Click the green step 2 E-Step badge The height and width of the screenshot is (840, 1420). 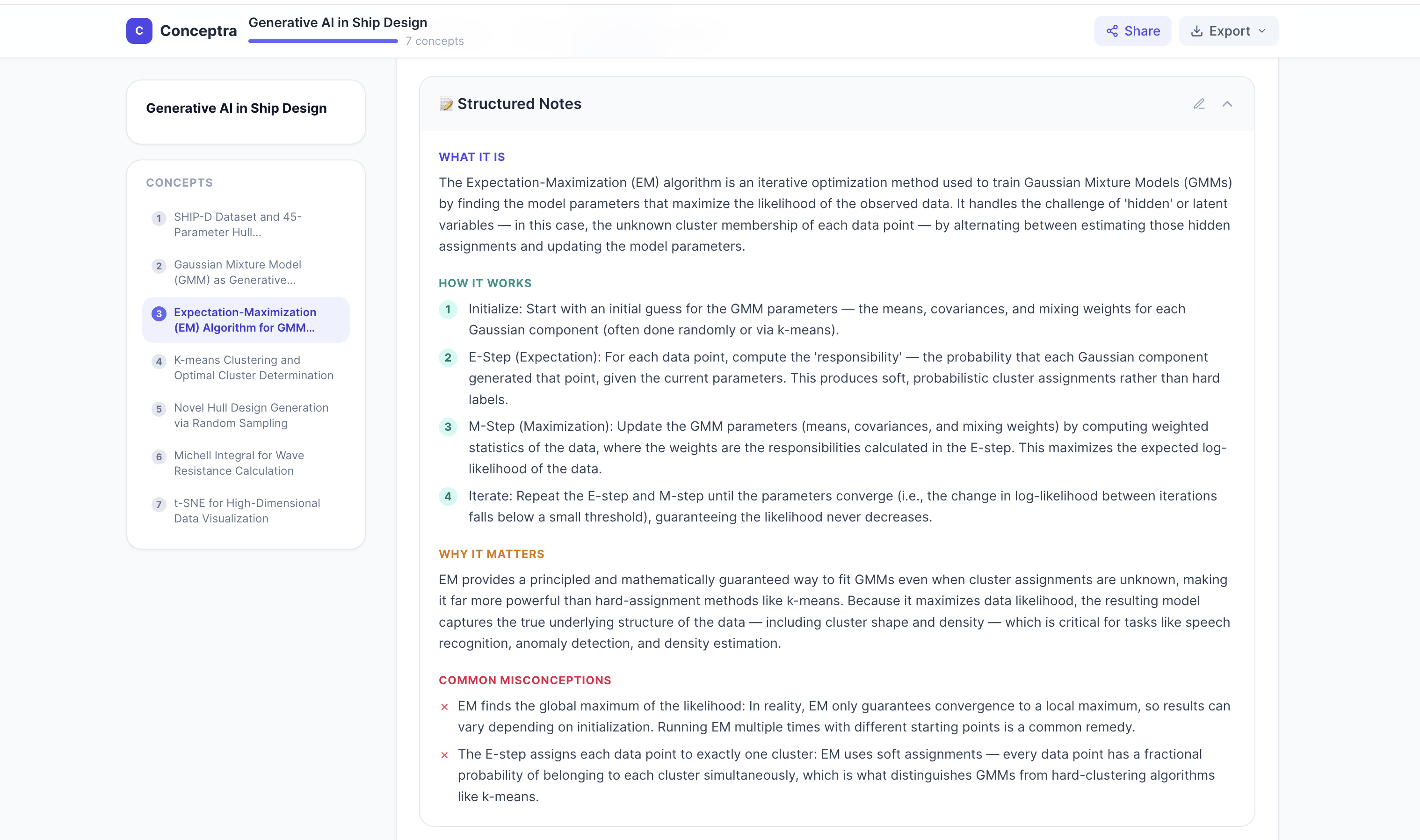[x=448, y=358]
